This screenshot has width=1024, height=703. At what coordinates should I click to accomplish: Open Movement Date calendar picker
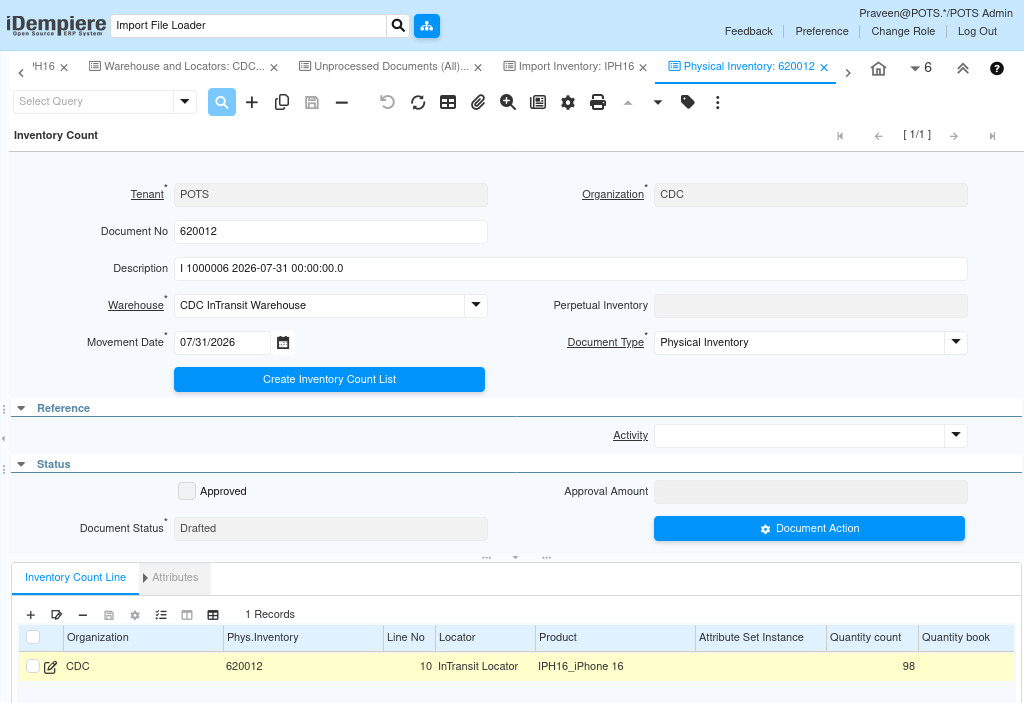pos(283,343)
